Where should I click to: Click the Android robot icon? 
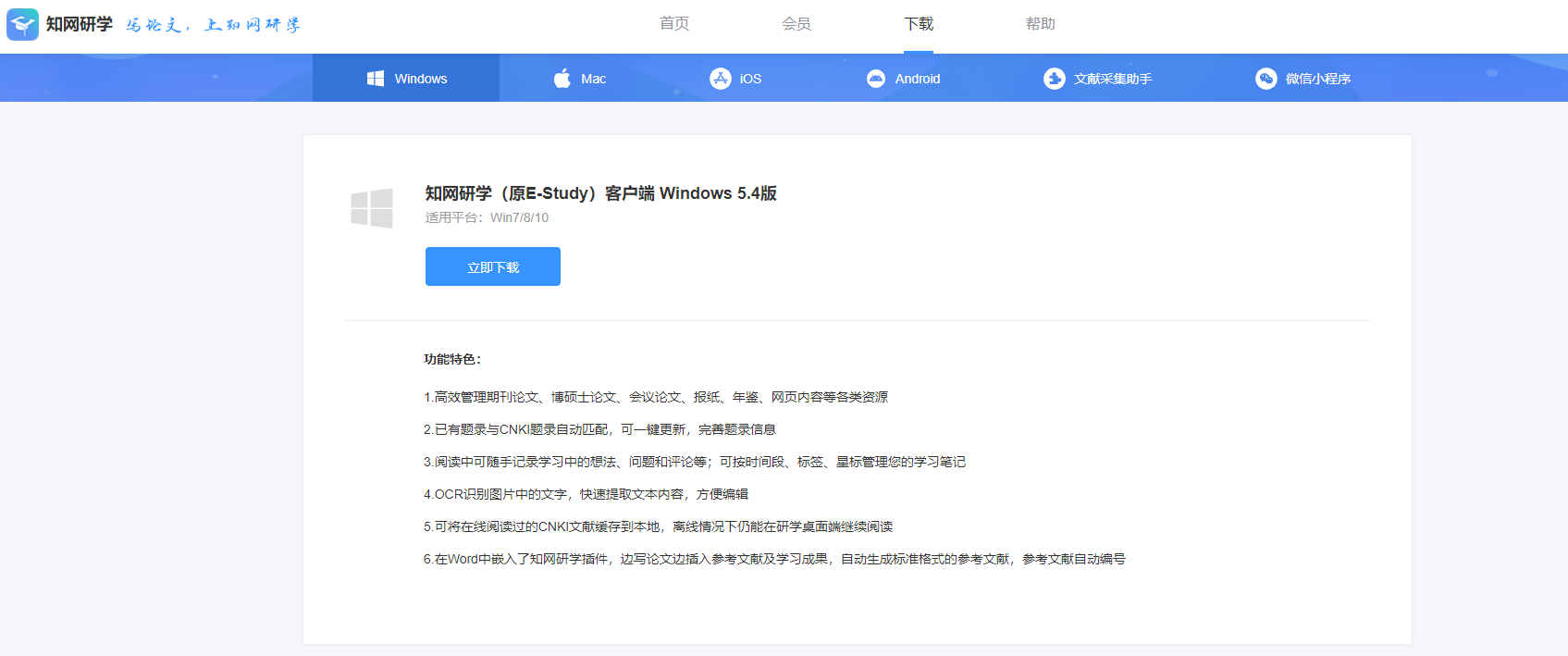pyautogui.click(x=876, y=79)
